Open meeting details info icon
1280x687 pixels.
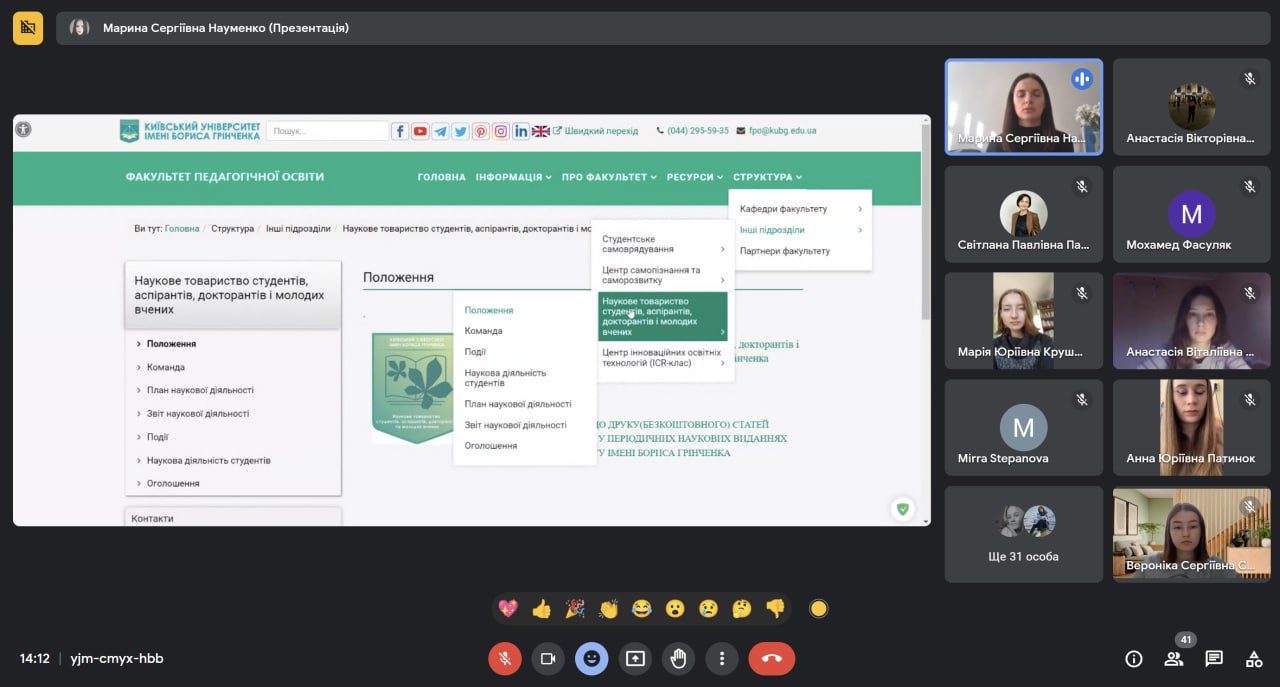tap(1133, 658)
